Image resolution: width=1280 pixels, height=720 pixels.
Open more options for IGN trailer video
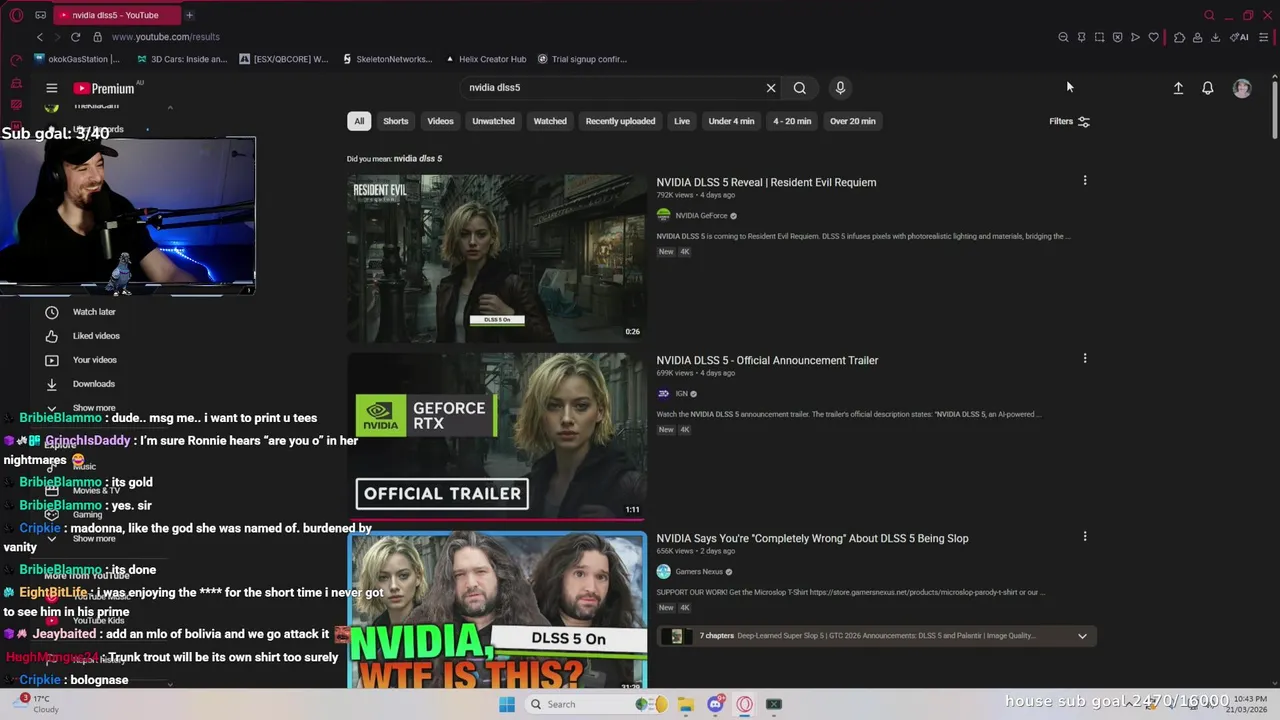coord(1085,359)
